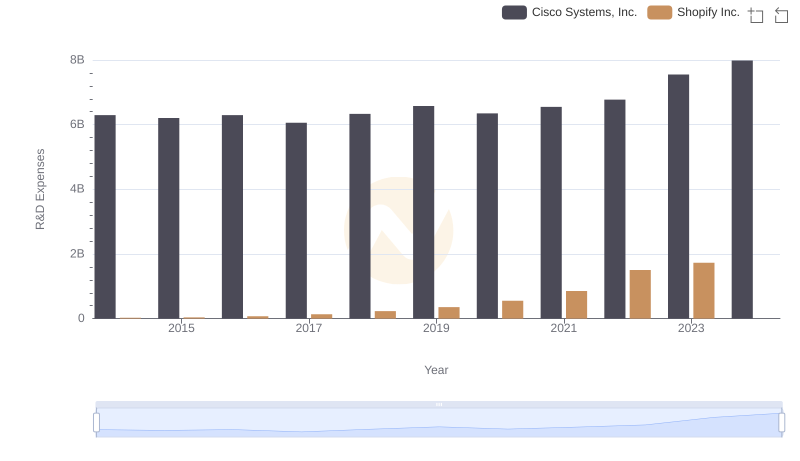Click the R&D Expenses y-axis title
This screenshot has width=800, height=461.
[40, 189]
